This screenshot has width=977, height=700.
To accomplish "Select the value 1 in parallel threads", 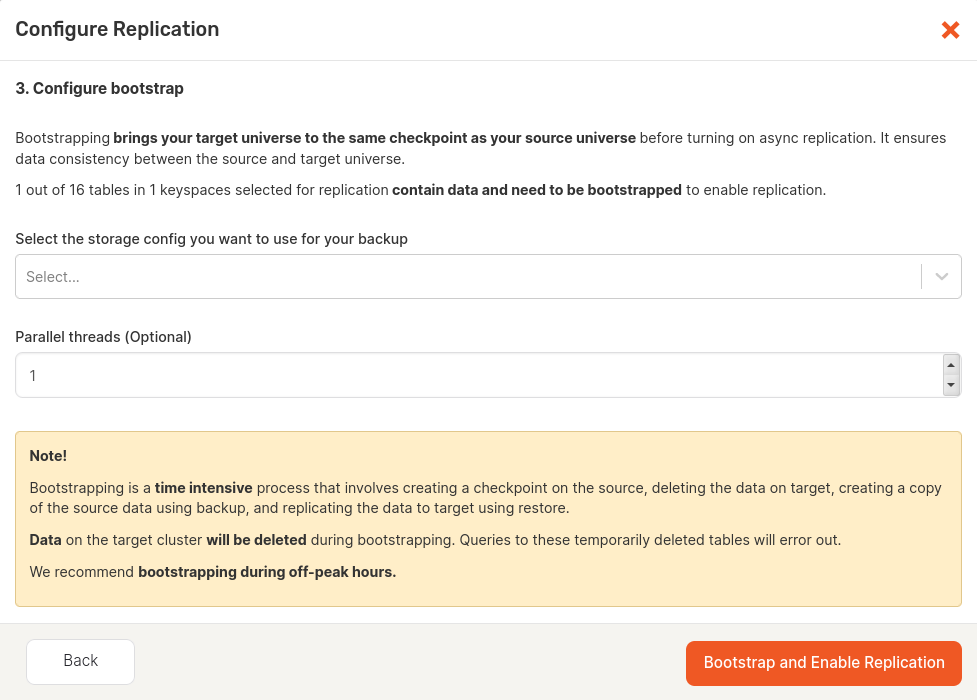I will click(x=32, y=374).
